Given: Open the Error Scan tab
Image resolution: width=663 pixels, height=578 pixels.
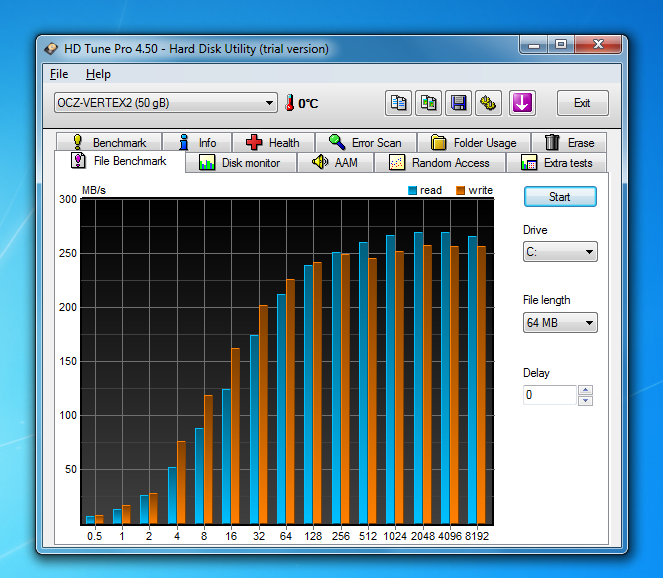Looking at the screenshot, I should coord(365,143).
